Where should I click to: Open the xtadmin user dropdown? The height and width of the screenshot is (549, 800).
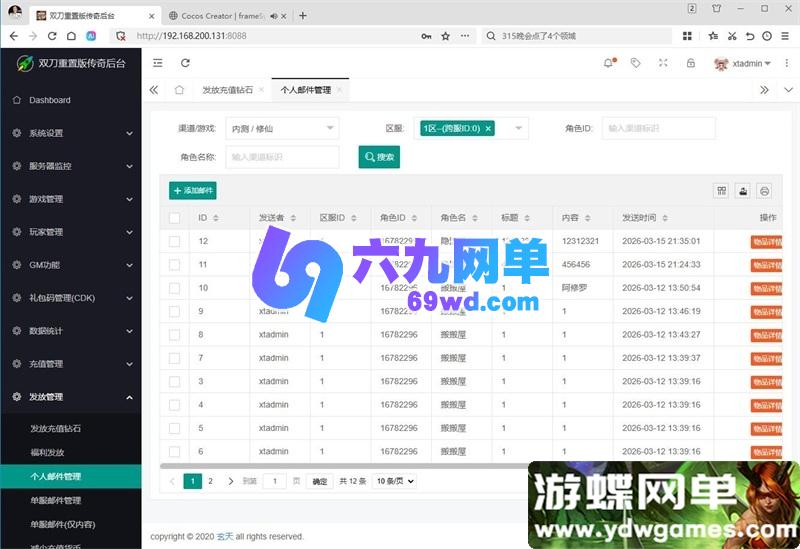point(743,63)
